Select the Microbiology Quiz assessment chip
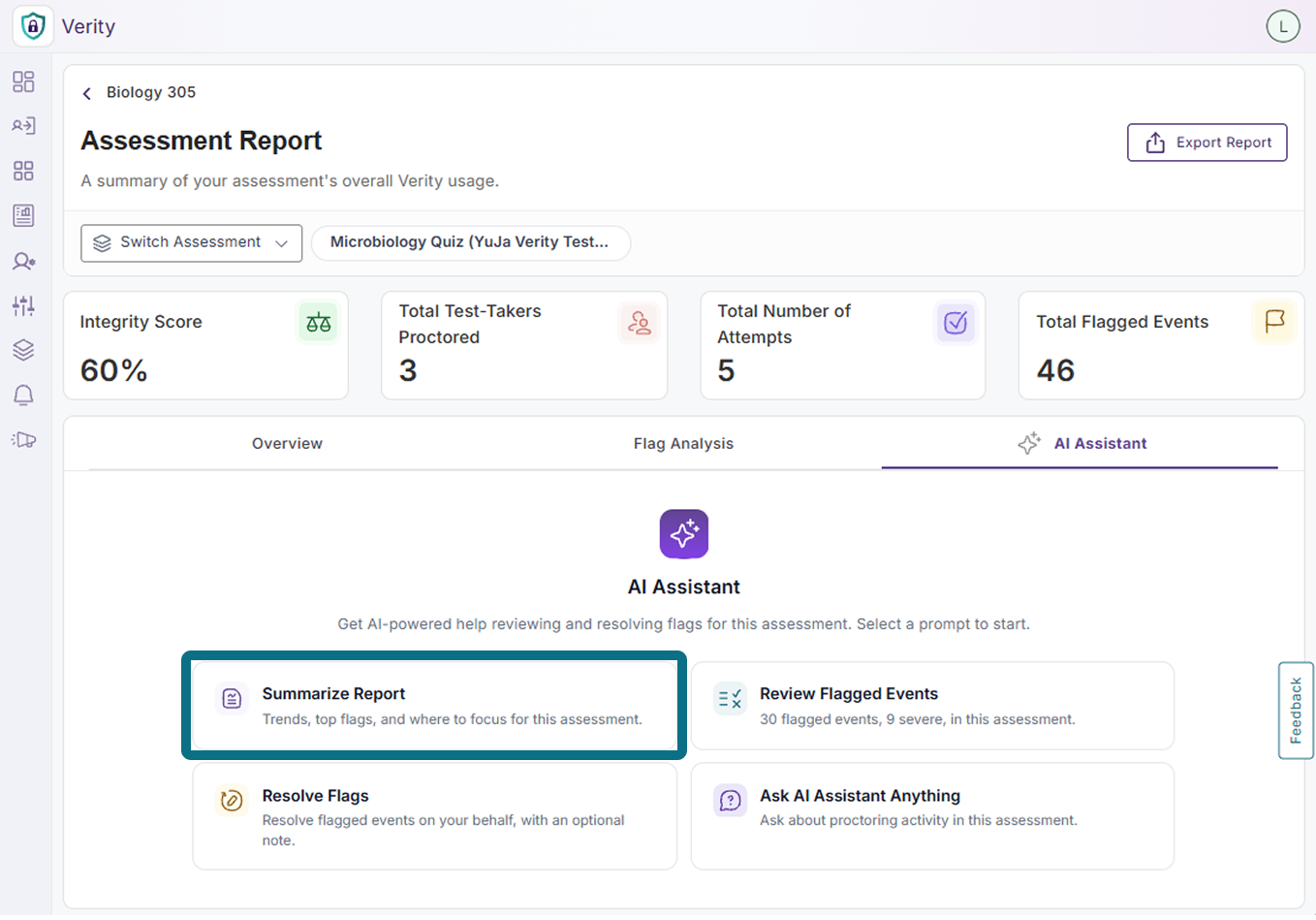 coord(470,242)
